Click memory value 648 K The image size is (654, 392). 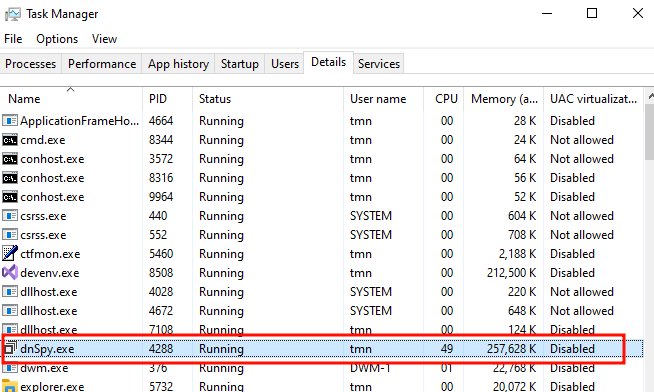click(522, 311)
